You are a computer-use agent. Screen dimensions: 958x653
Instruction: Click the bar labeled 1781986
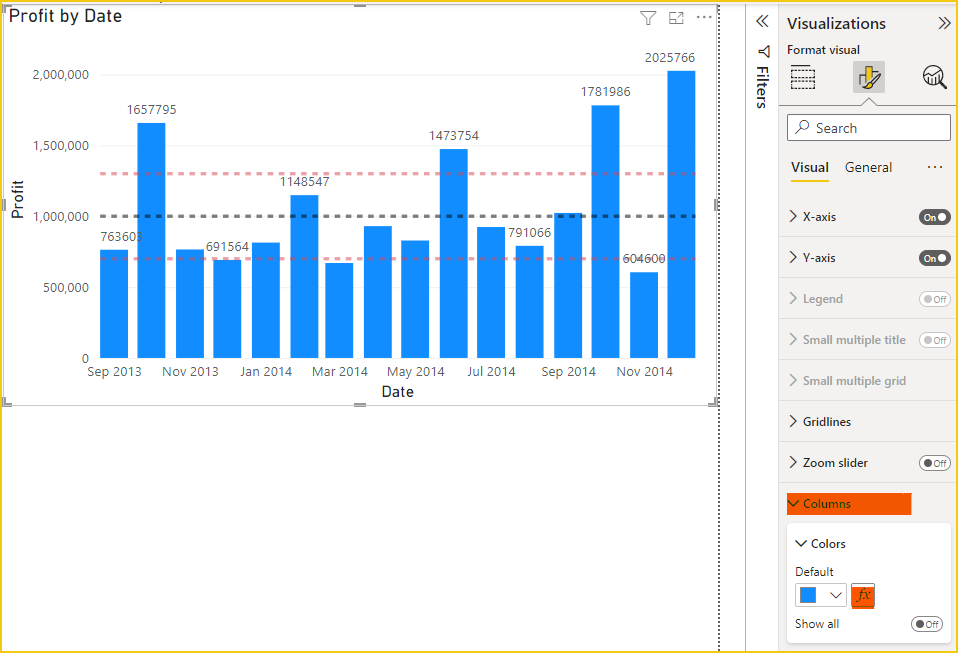coord(605,232)
